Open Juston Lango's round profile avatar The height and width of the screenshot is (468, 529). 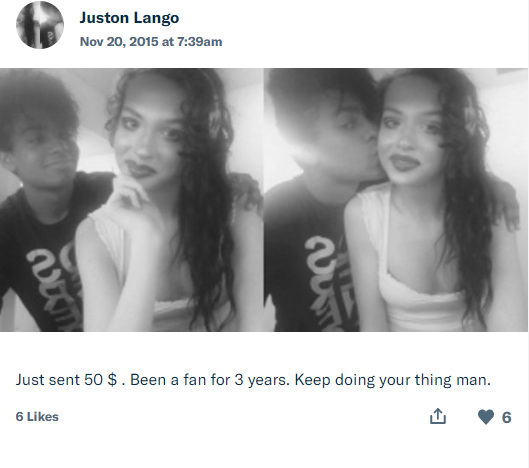click(40, 25)
